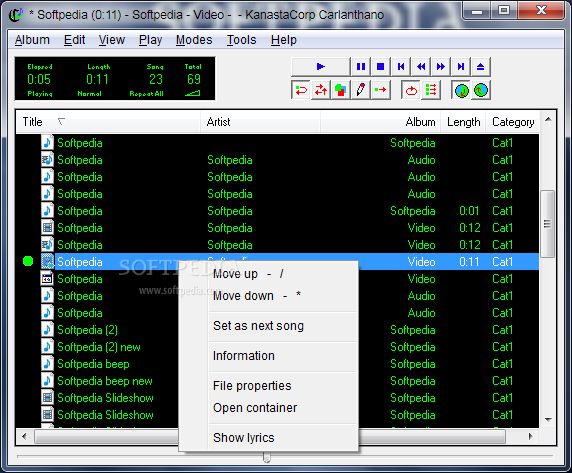Click the Elapsed time 0:05 display
This screenshot has width=572, height=473.
click(39, 79)
